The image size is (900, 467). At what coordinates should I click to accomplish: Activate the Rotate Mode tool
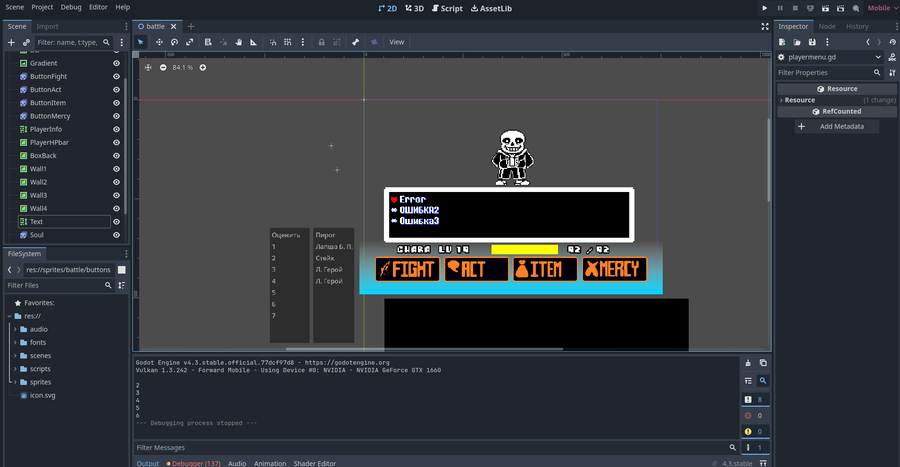click(174, 42)
